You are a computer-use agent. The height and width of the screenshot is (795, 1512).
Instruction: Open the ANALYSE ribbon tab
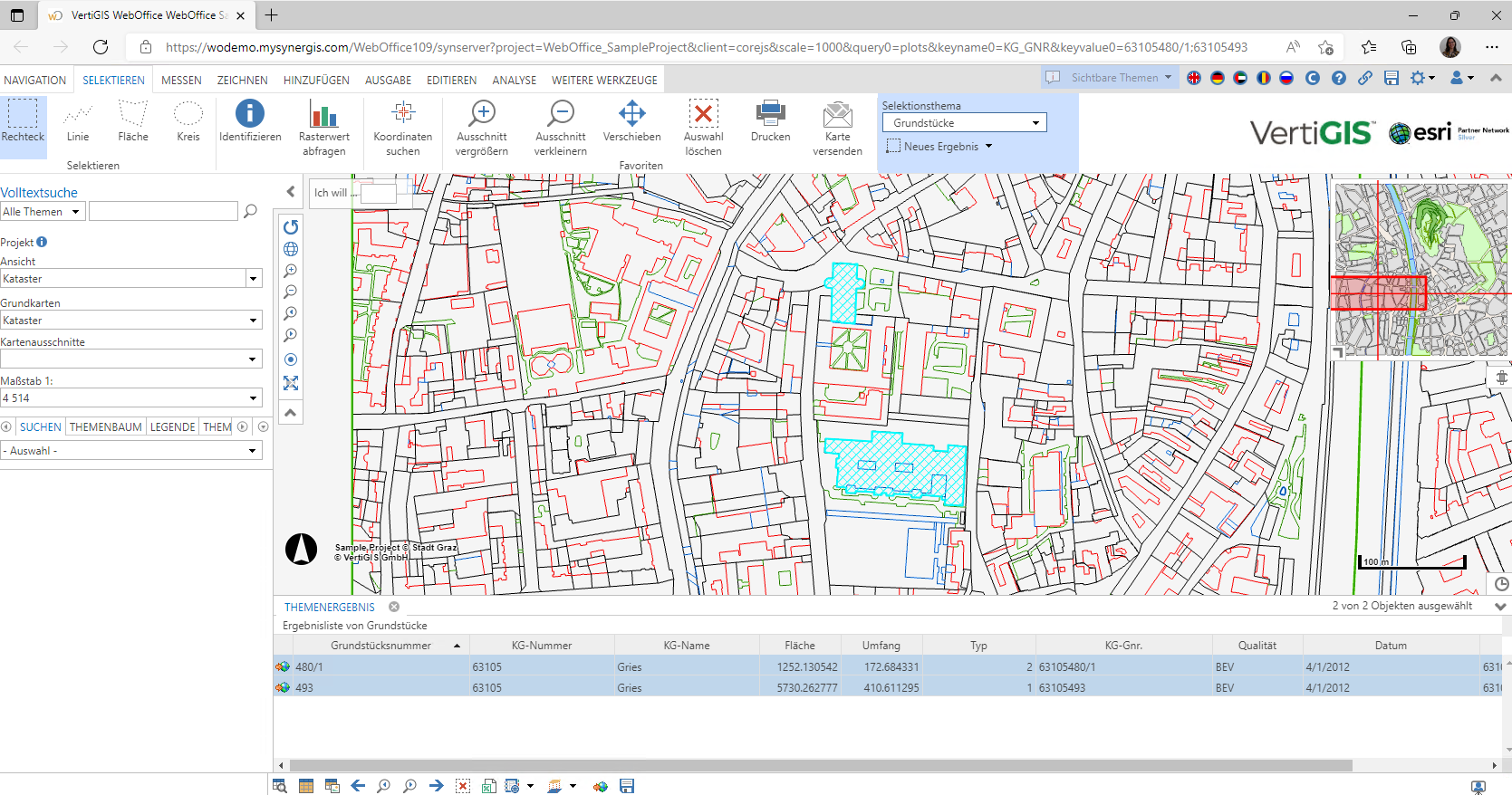coord(514,81)
